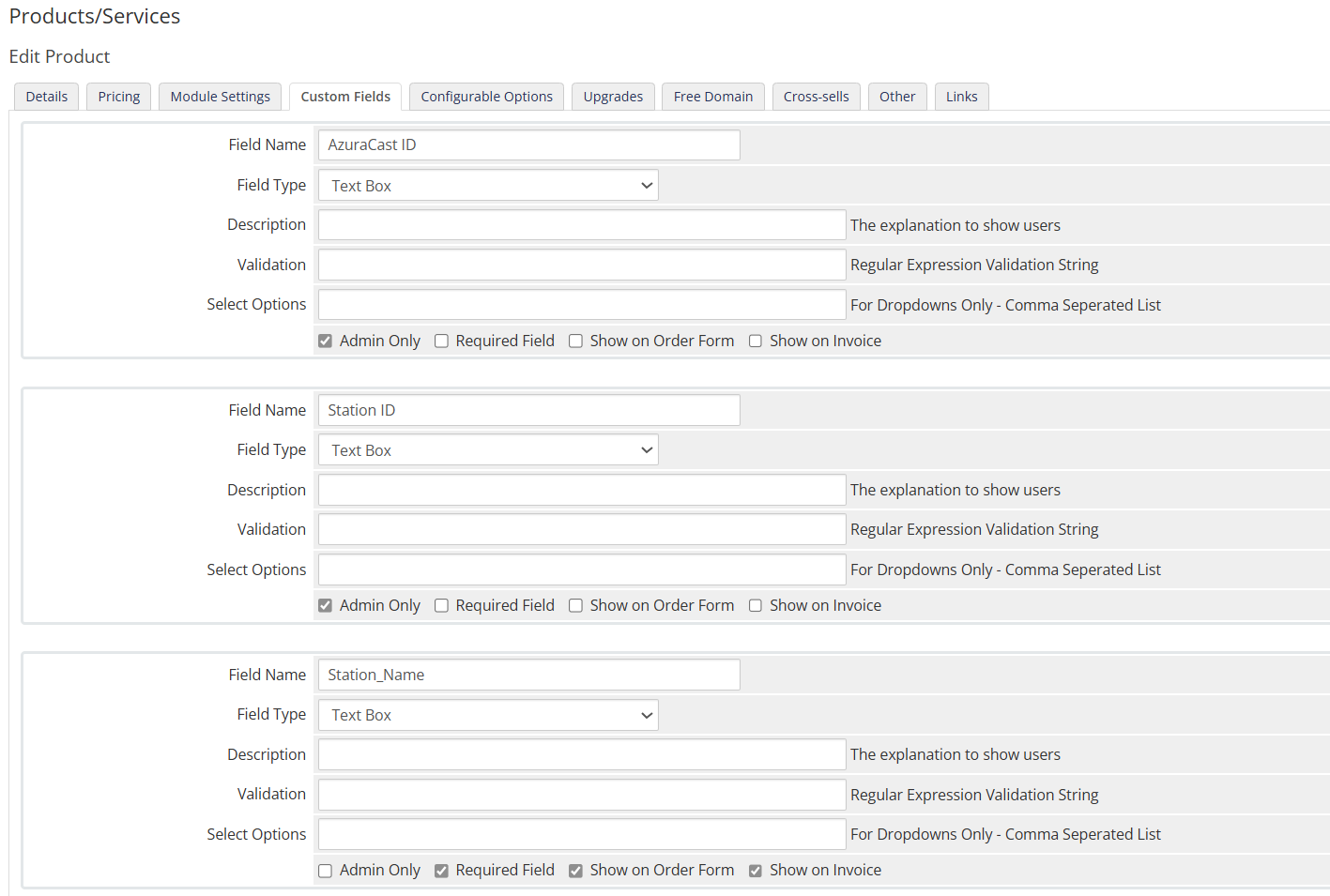Uncheck Admin Only for AzuraCast ID field
The height and width of the screenshot is (896, 1330).
click(x=326, y=342)
